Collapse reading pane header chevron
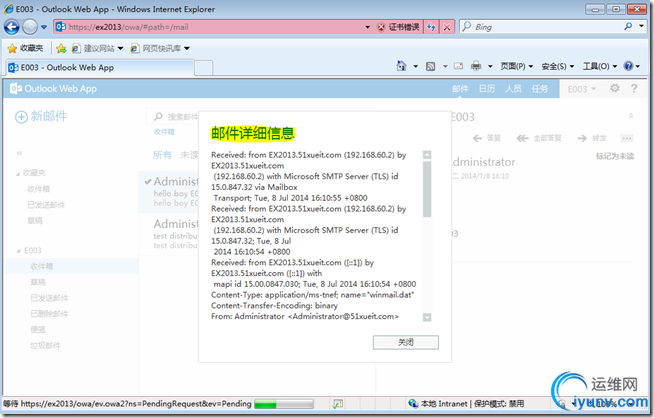 [631, 116]
